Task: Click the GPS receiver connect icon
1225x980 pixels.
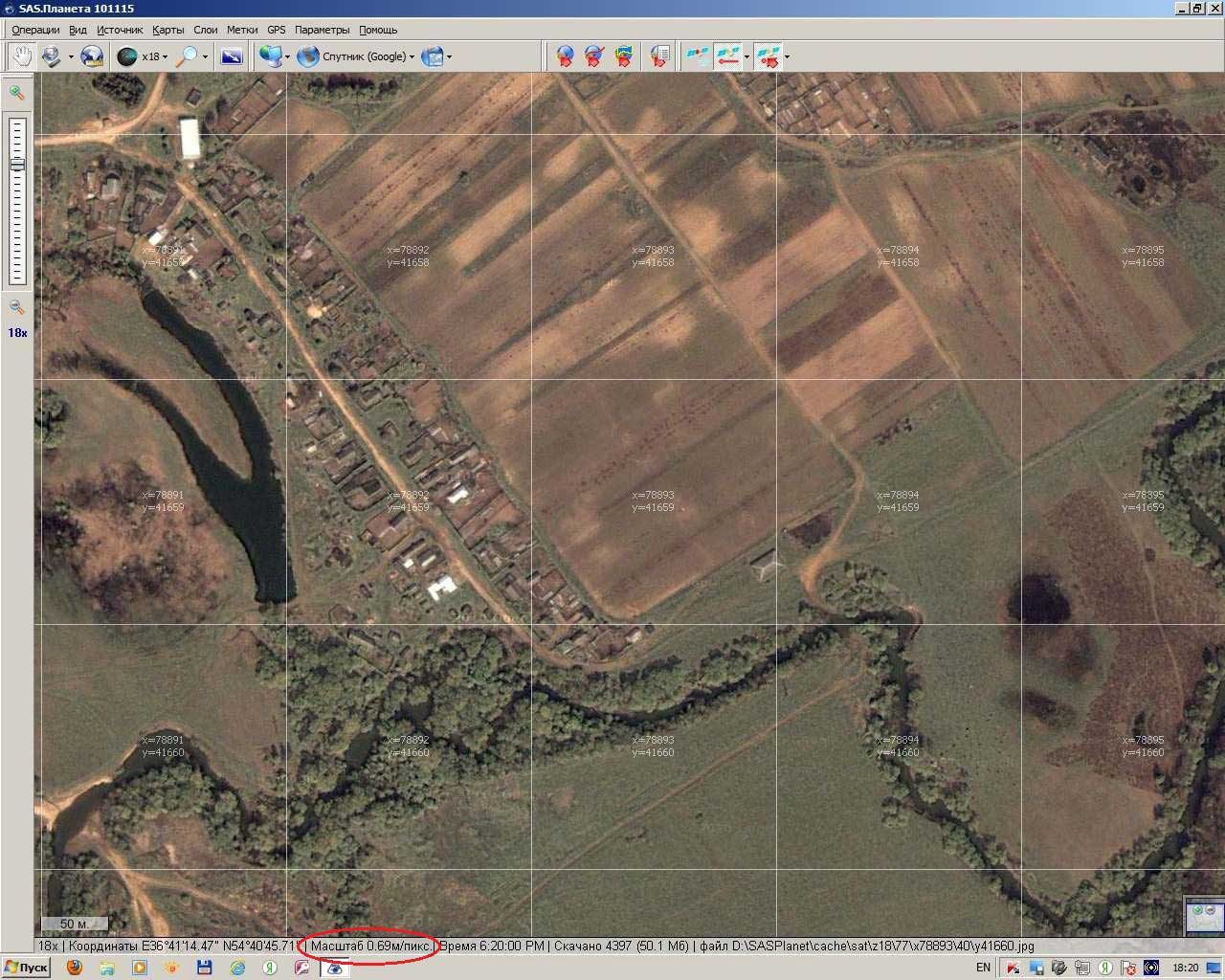Action: pyautogui.click(x=699, y=56)
